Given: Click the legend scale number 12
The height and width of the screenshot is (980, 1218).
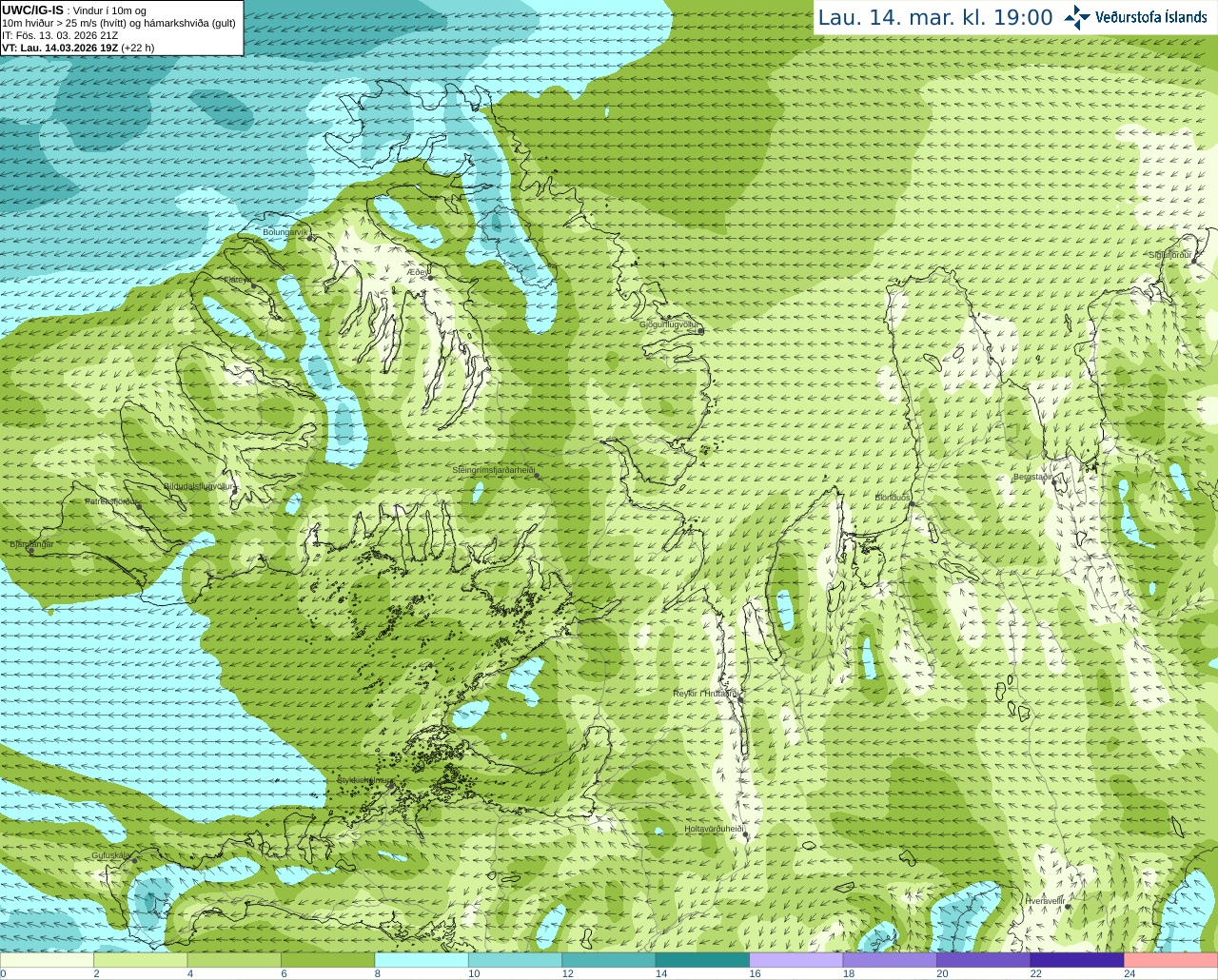Looking at the screenshot, I should pos(567,973).
